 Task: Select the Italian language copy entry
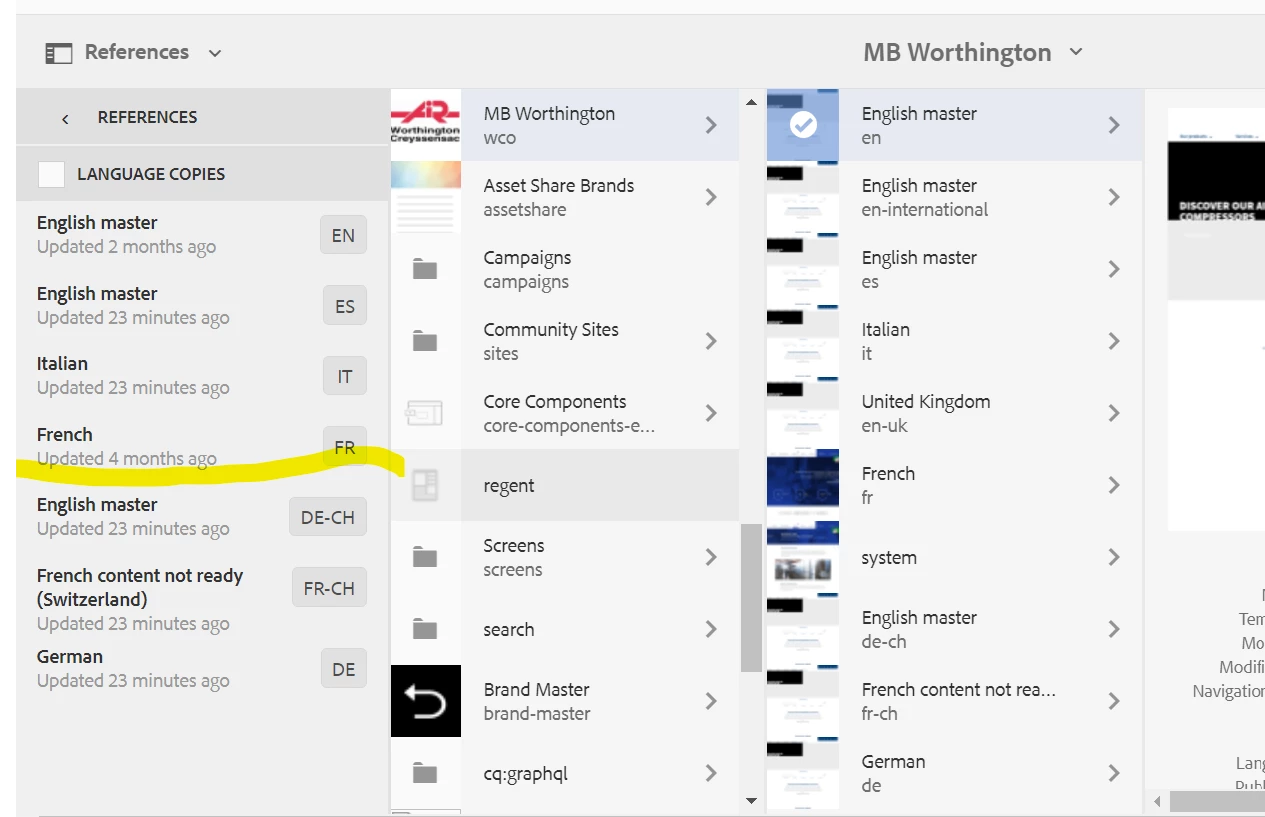click(201, 376)
